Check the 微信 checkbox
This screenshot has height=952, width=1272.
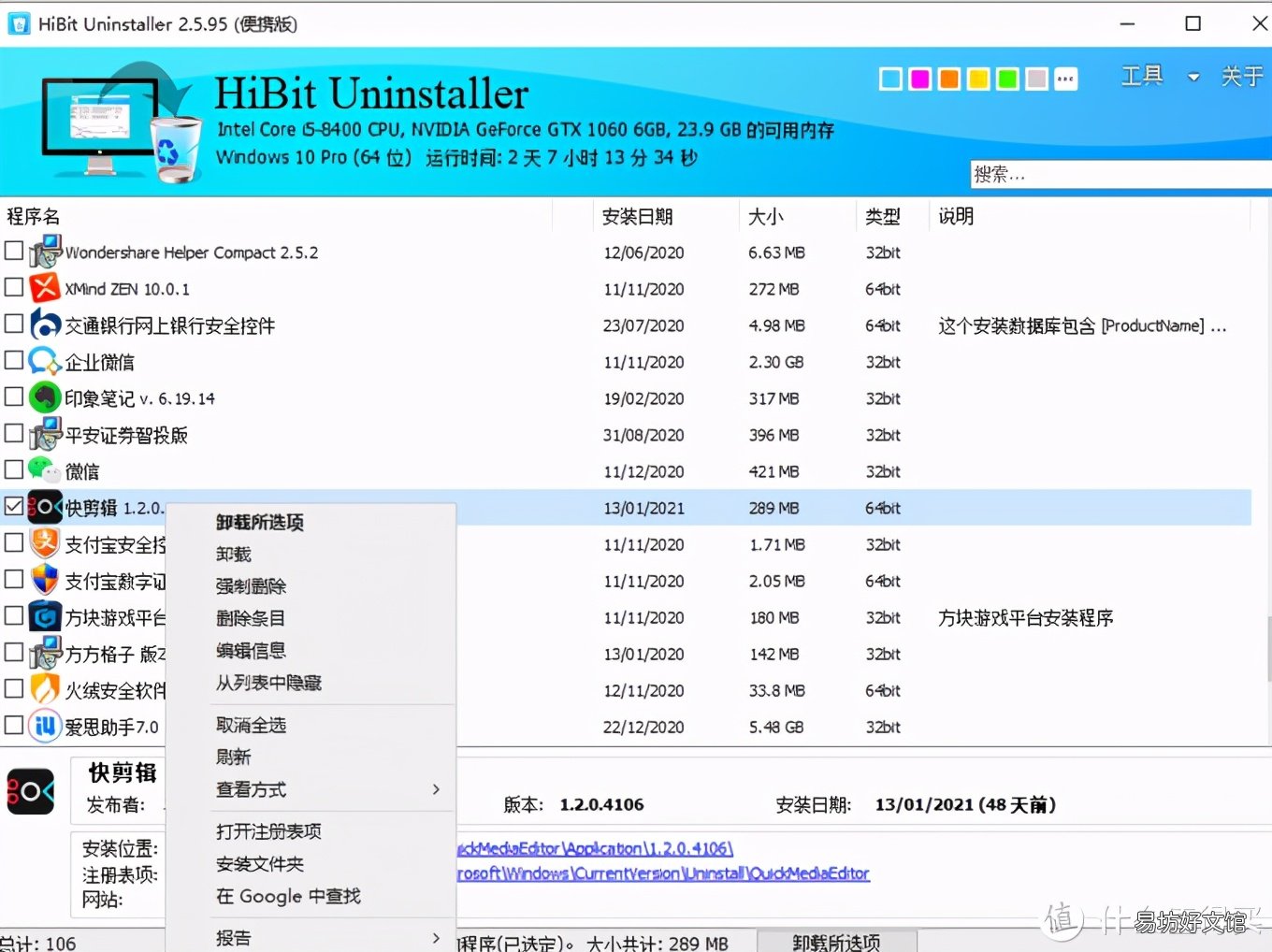coord(13,469)
